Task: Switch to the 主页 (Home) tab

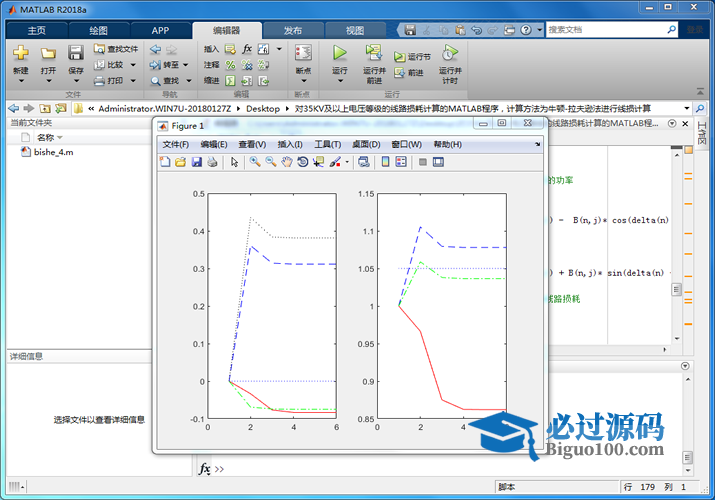Action: (36, 31)
